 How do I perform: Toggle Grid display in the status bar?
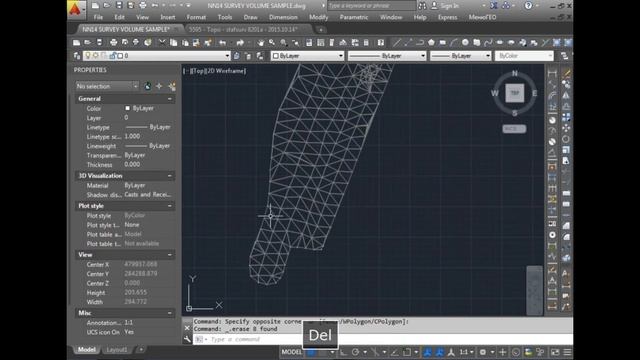[311, 352]
